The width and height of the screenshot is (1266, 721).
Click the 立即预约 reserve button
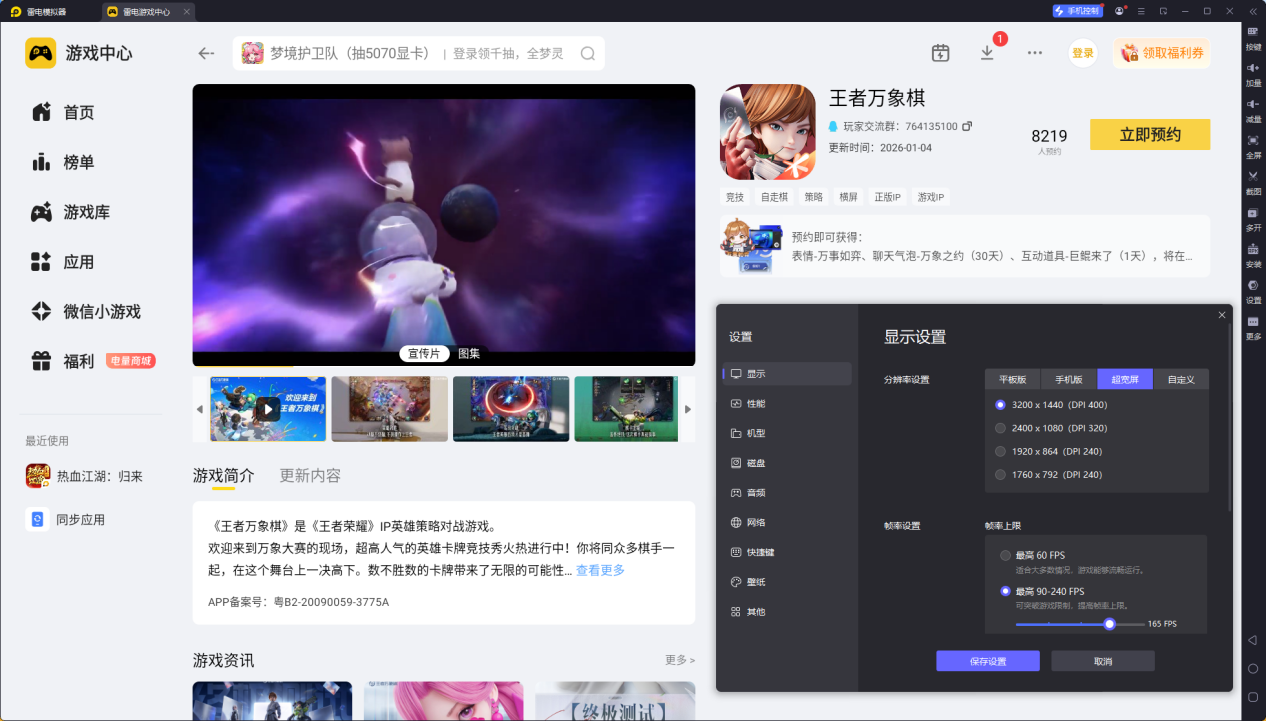point(1150,134)
